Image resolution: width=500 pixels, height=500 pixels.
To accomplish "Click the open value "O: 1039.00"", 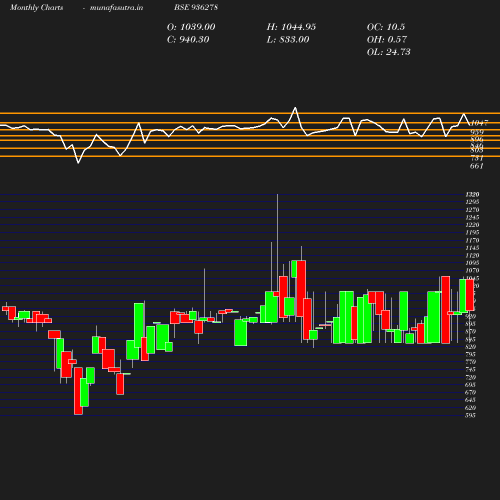I will 191,27.
